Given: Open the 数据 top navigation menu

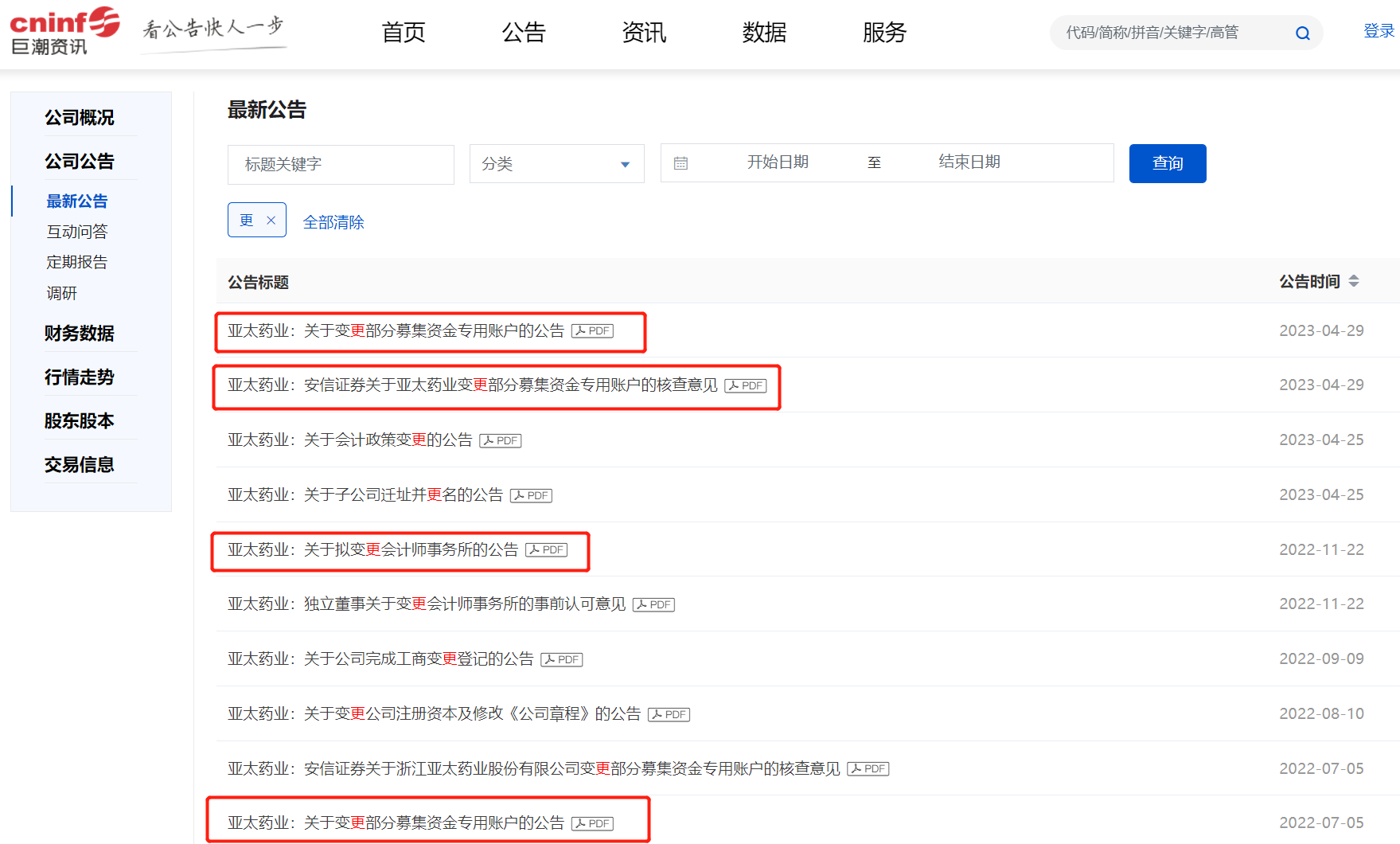Looking at the screenshot, I should tap(764, 33).
